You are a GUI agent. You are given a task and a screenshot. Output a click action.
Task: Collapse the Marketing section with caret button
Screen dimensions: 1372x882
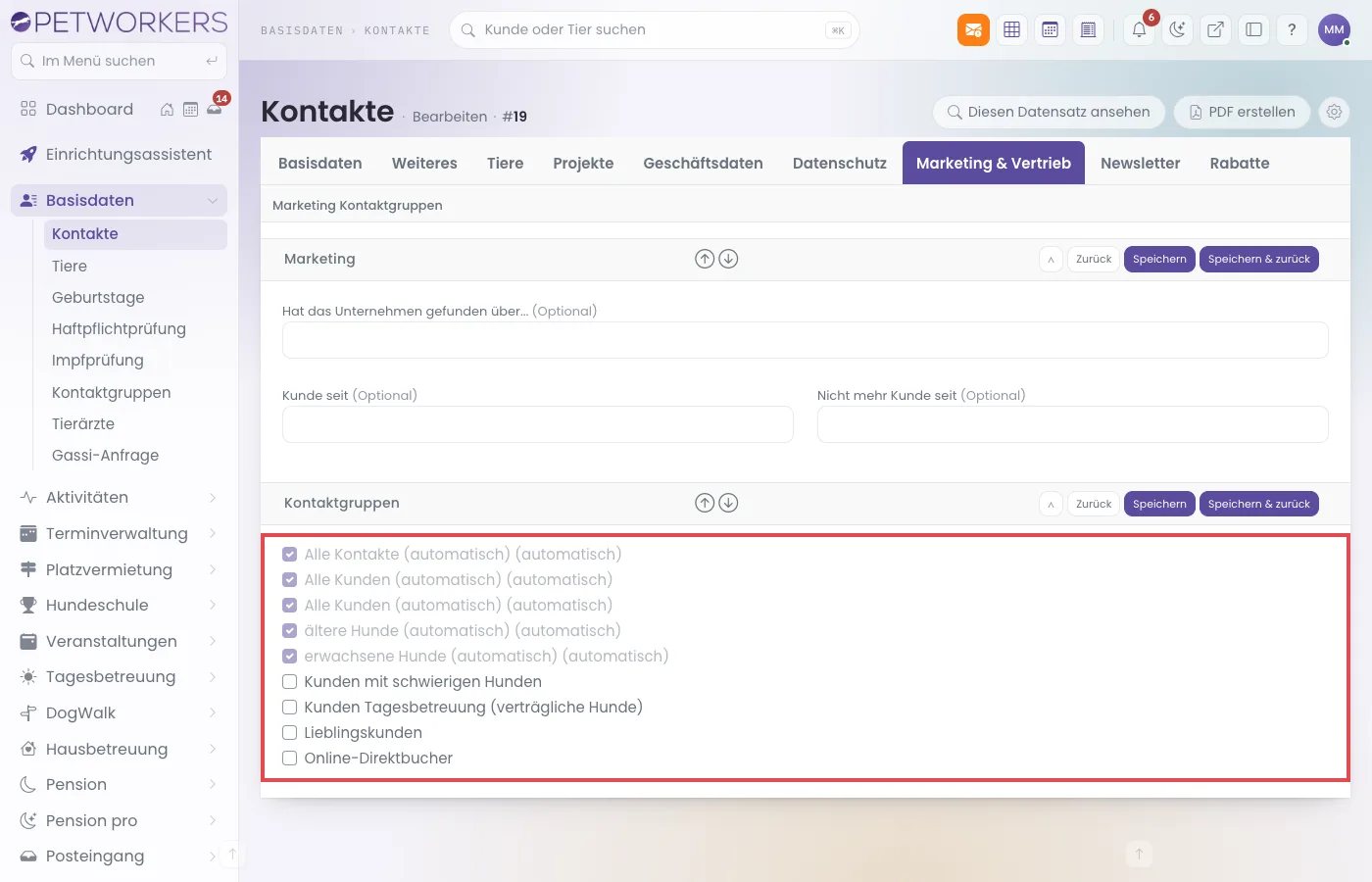pos(1051,259)
